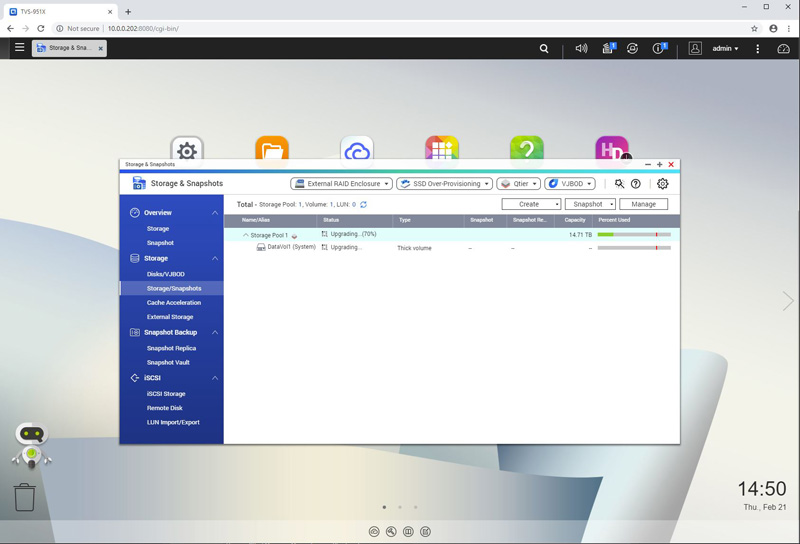This screenshot has height=544, width=800.
Task: Open External RAID Enclosure dropdown
Action: [x=341, y=184]
